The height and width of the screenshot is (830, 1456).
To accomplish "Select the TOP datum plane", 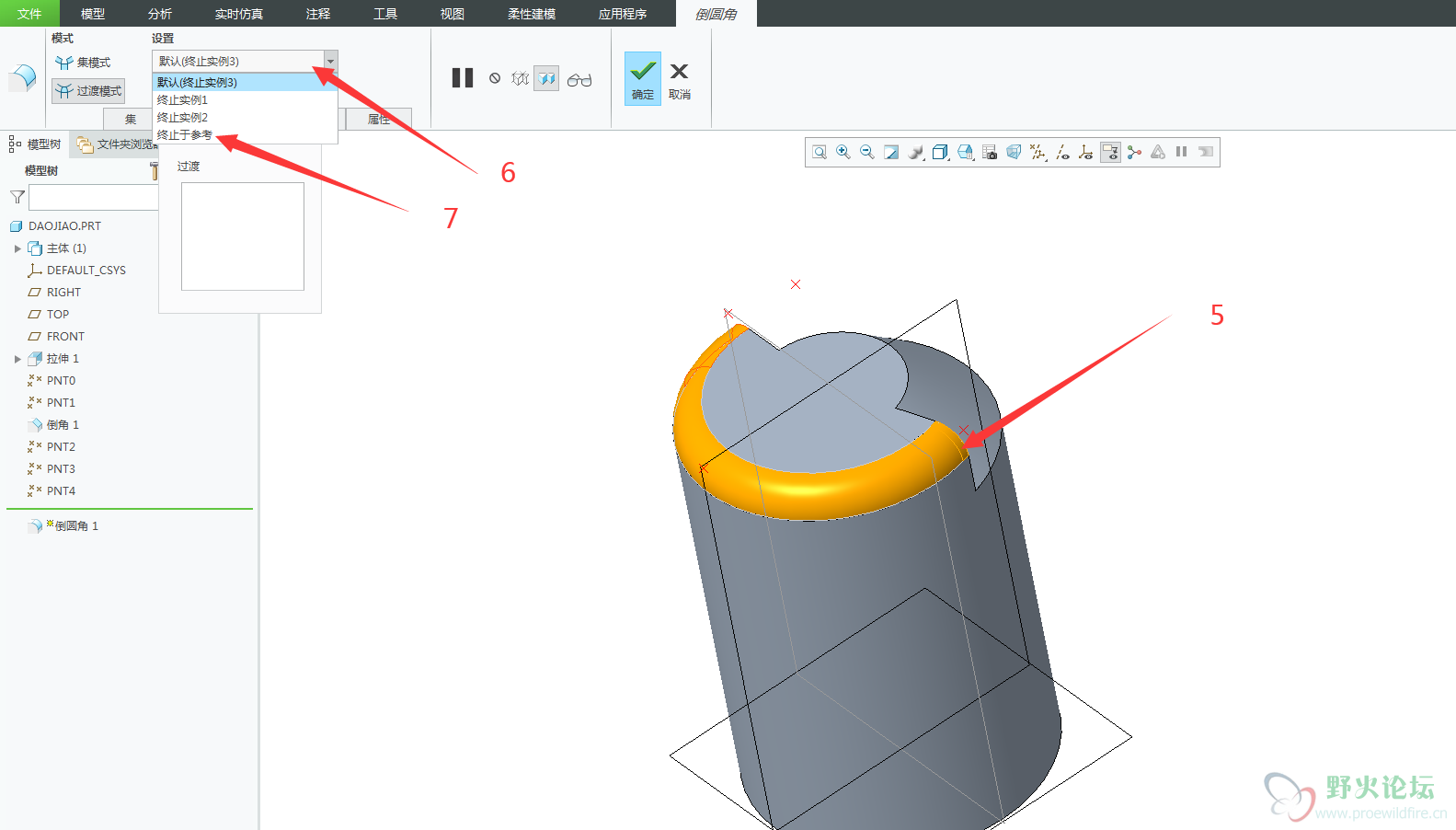I will pyautogui.click(x=49, y=315).
